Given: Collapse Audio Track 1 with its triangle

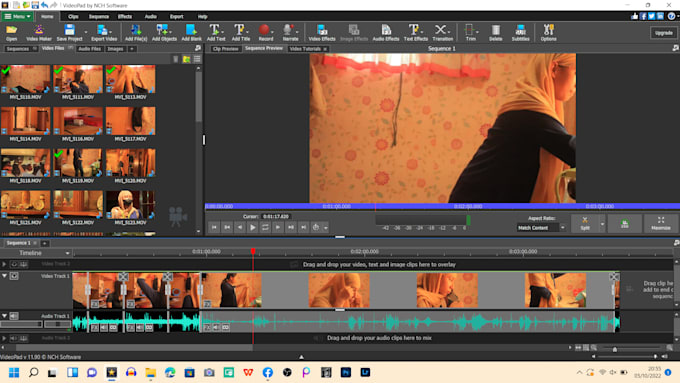Looking at the screenshot, I should [4, 316].
